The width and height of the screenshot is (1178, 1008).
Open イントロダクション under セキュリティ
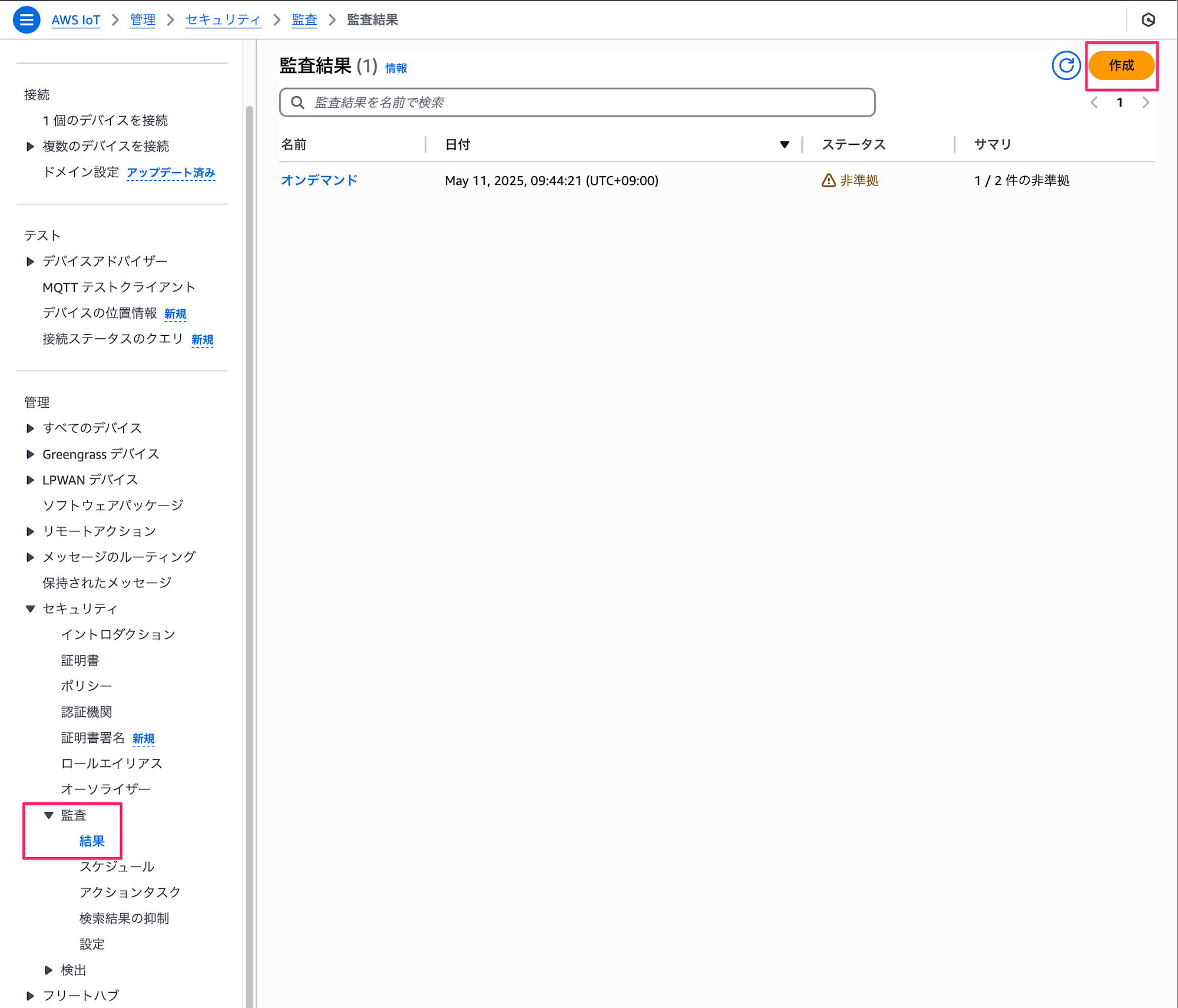tap(118, 634)
